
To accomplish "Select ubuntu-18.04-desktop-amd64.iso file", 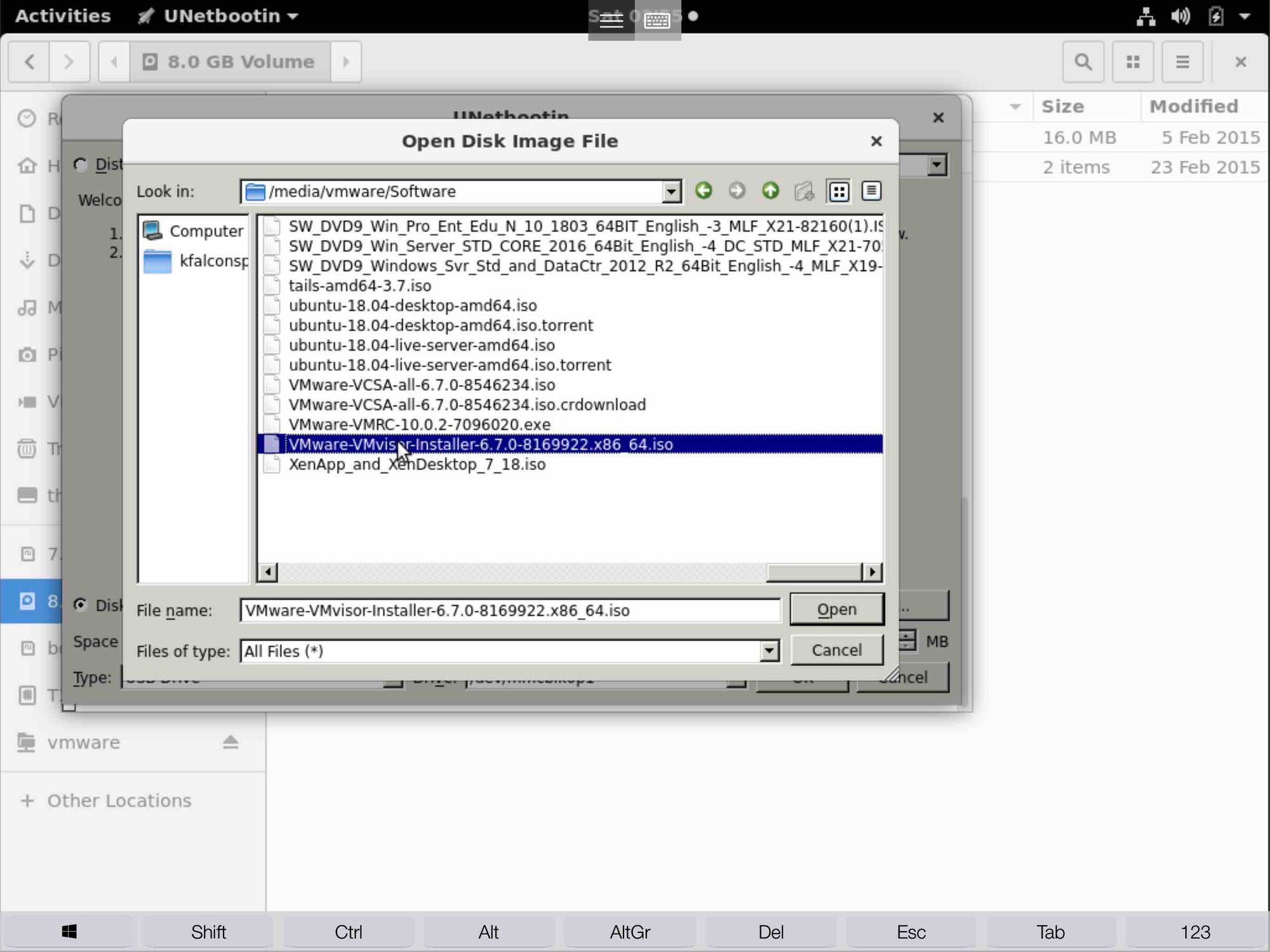I will click(412, 305).
